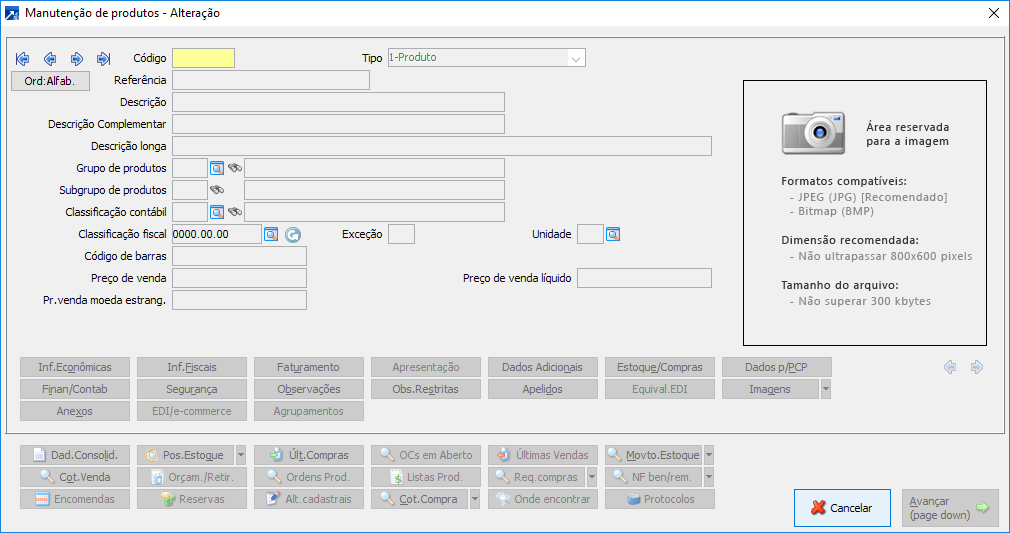Click right arrow beside Dados p/PCP
The image size is (1010, 533).
(x=977, y=367)
